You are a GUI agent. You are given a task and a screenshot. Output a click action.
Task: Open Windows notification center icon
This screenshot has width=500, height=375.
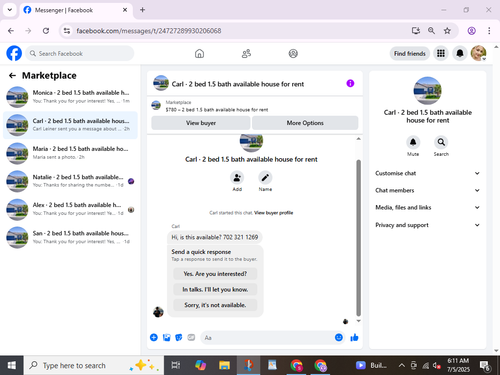coord(485,366)
